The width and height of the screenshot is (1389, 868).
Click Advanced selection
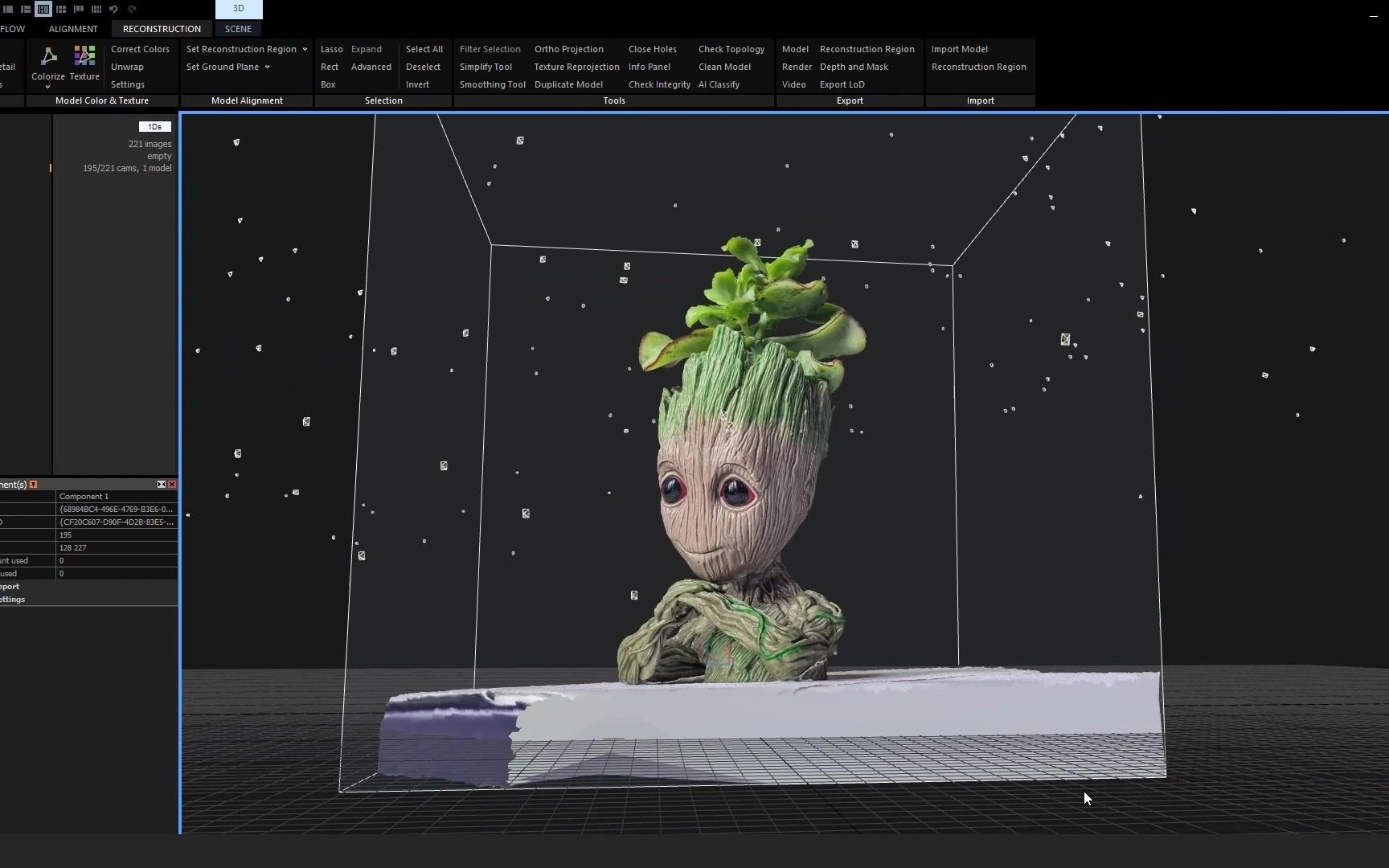pos(371,67)
